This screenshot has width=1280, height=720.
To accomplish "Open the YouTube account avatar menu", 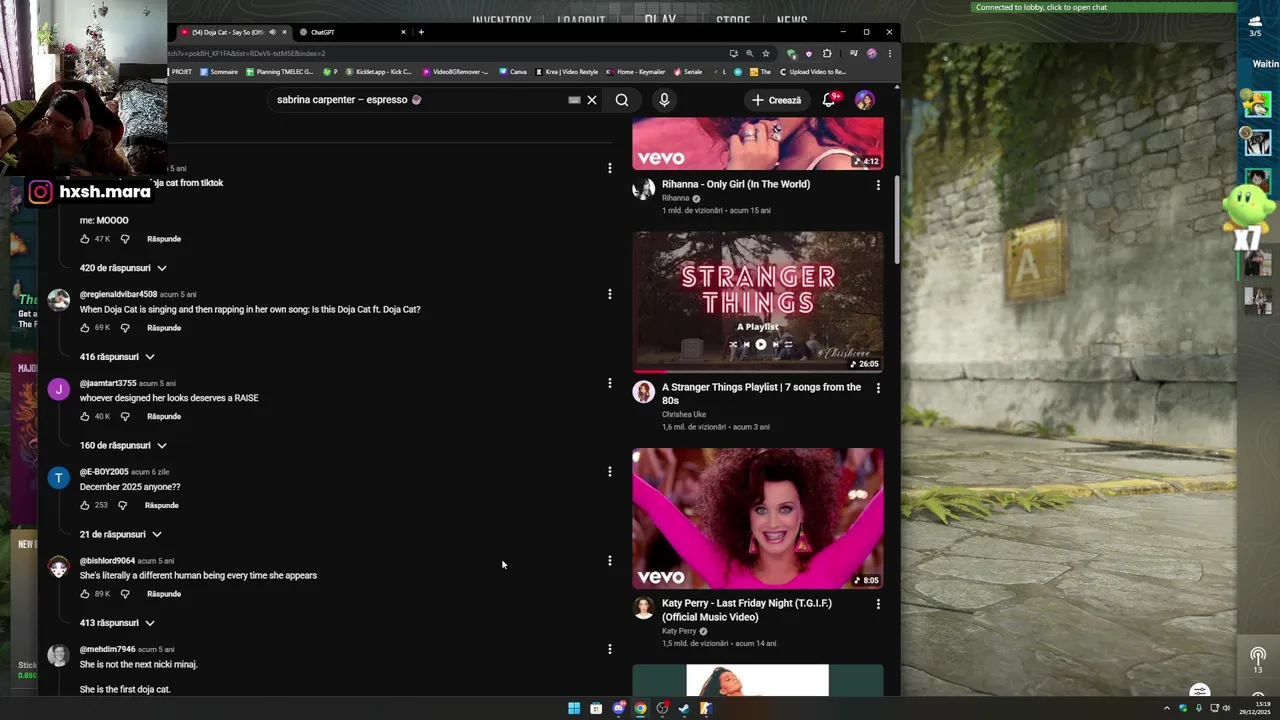I will [865, 100].
